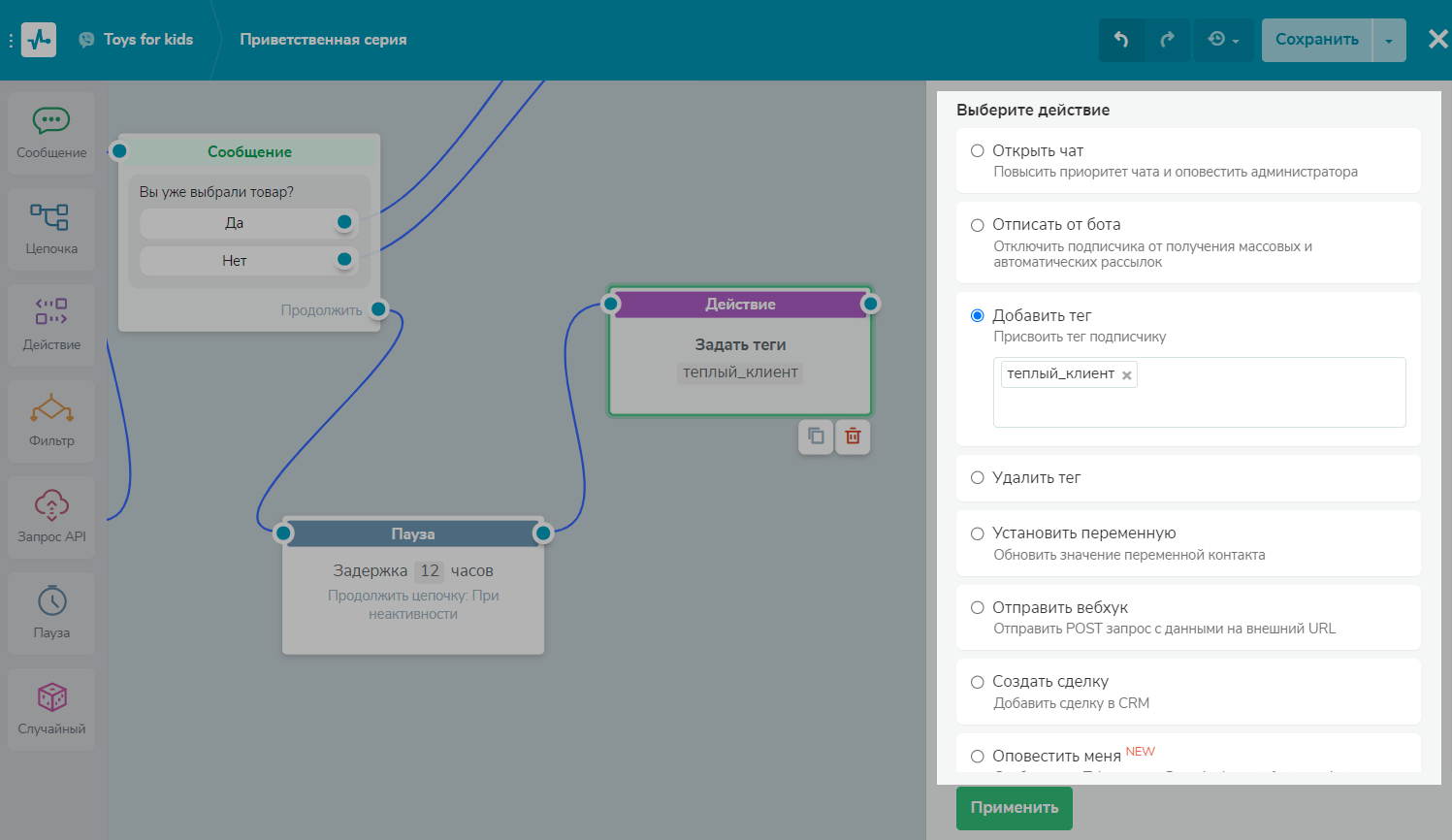This screenshot has width=1452, height=840.
Task: Choose the Запрос API block icon
Action: [51, 505]
